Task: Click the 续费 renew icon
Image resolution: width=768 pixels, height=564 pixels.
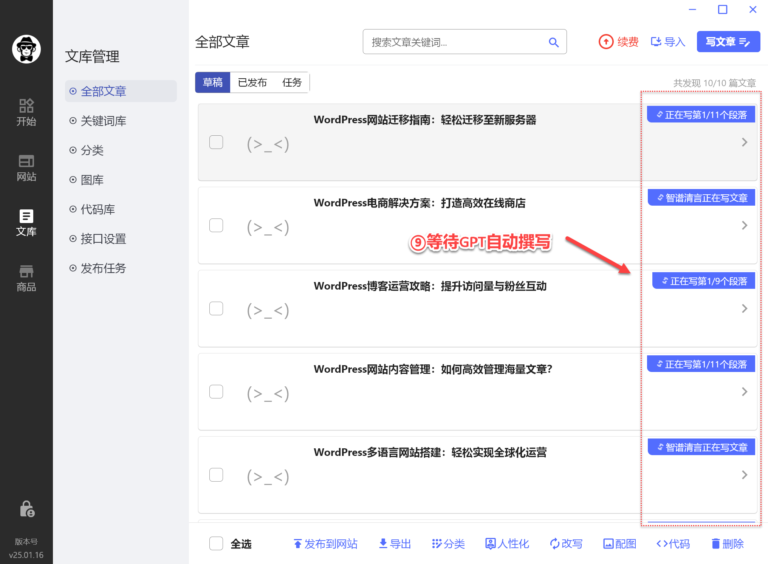Action: pos(606,42)
